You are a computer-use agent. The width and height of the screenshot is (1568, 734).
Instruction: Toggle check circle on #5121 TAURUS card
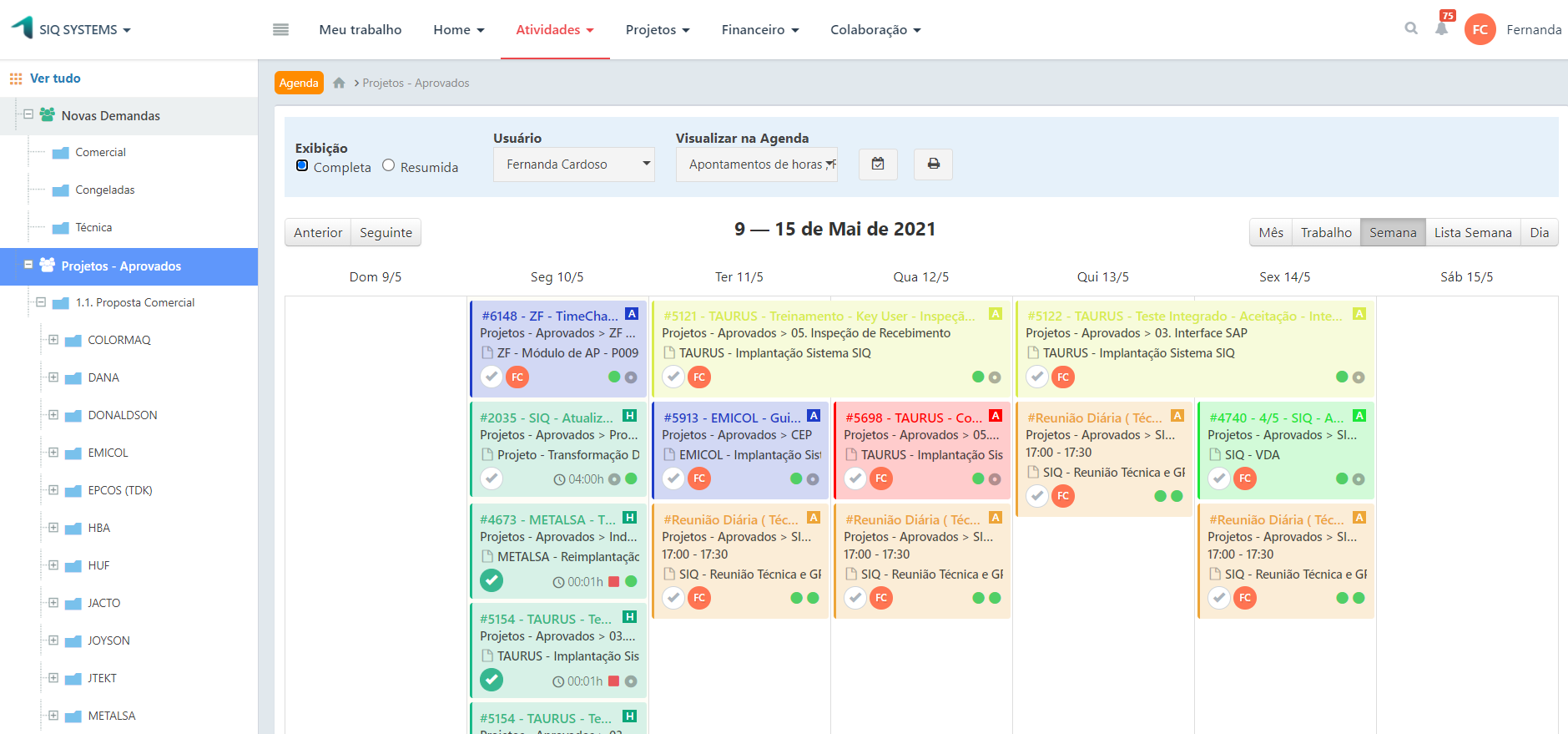(x=673, y=377)
